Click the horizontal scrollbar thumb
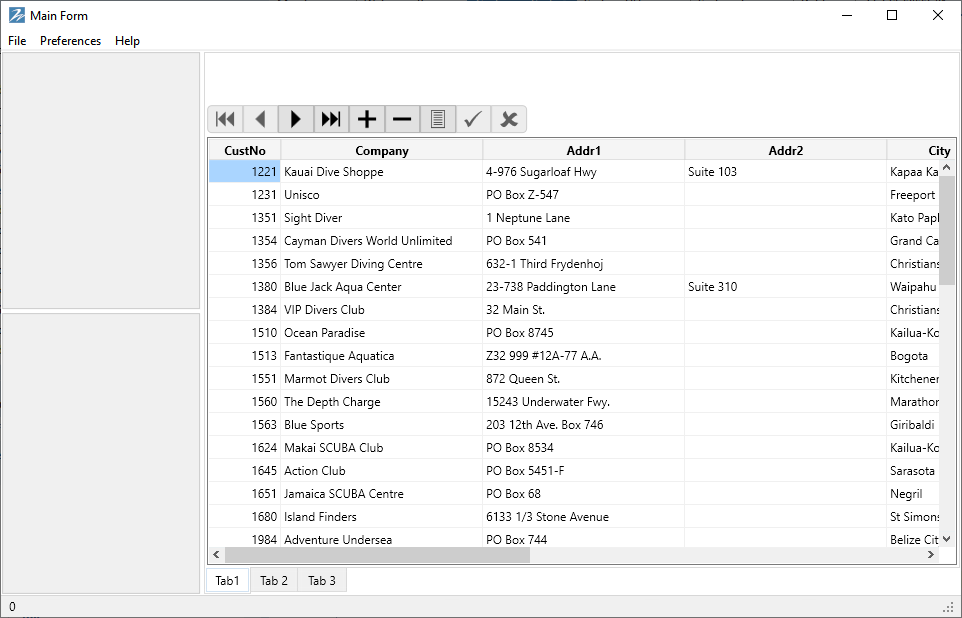Image resolution: width=962 pixels, height=618 pixels. coord(377,555)
